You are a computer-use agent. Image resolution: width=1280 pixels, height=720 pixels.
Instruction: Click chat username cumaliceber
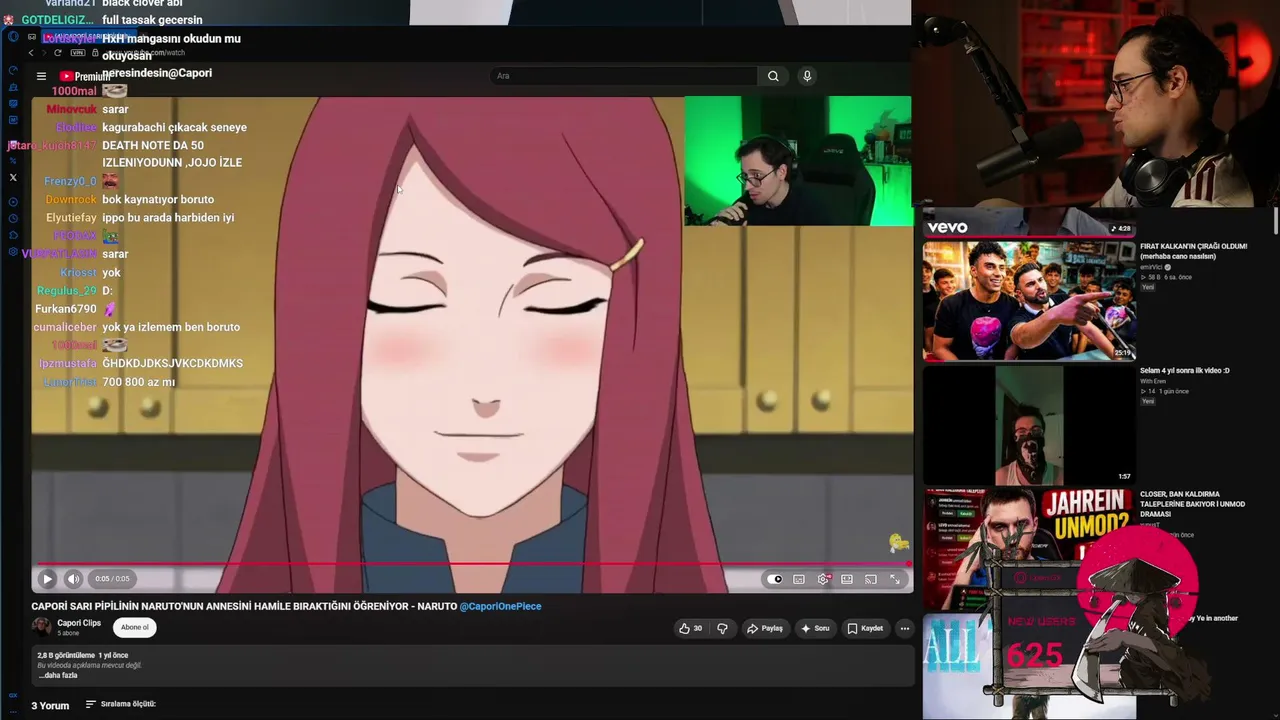point(65,327)
